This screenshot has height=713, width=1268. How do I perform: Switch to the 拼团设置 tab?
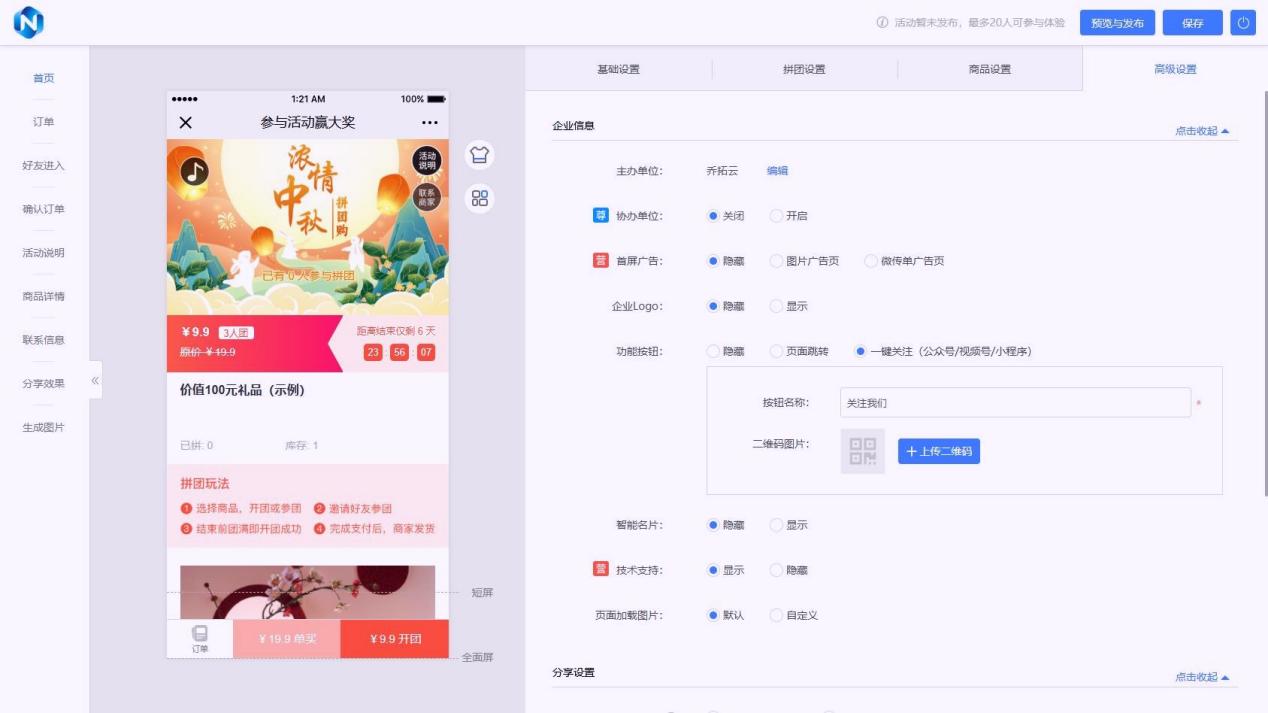(x=804, y=69)
